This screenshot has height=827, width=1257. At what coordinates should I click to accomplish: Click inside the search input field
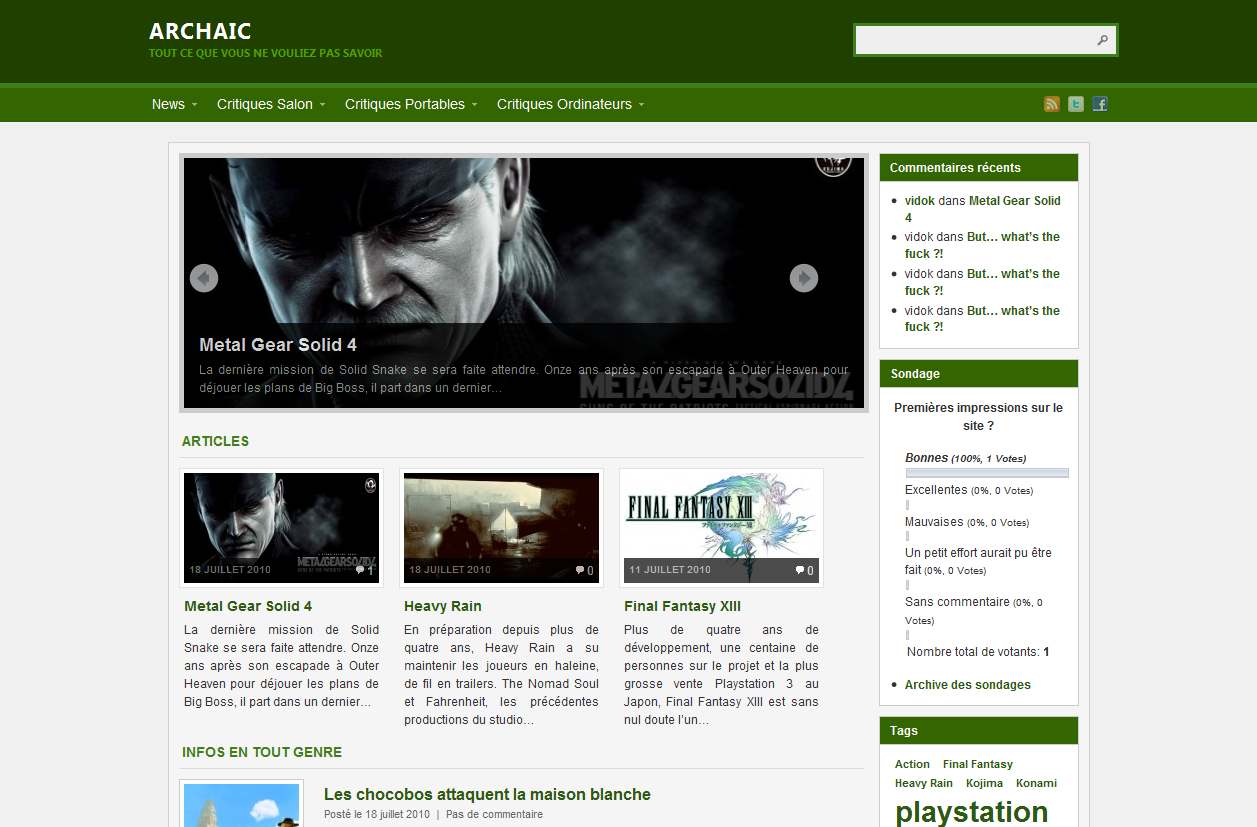[974, 40]
